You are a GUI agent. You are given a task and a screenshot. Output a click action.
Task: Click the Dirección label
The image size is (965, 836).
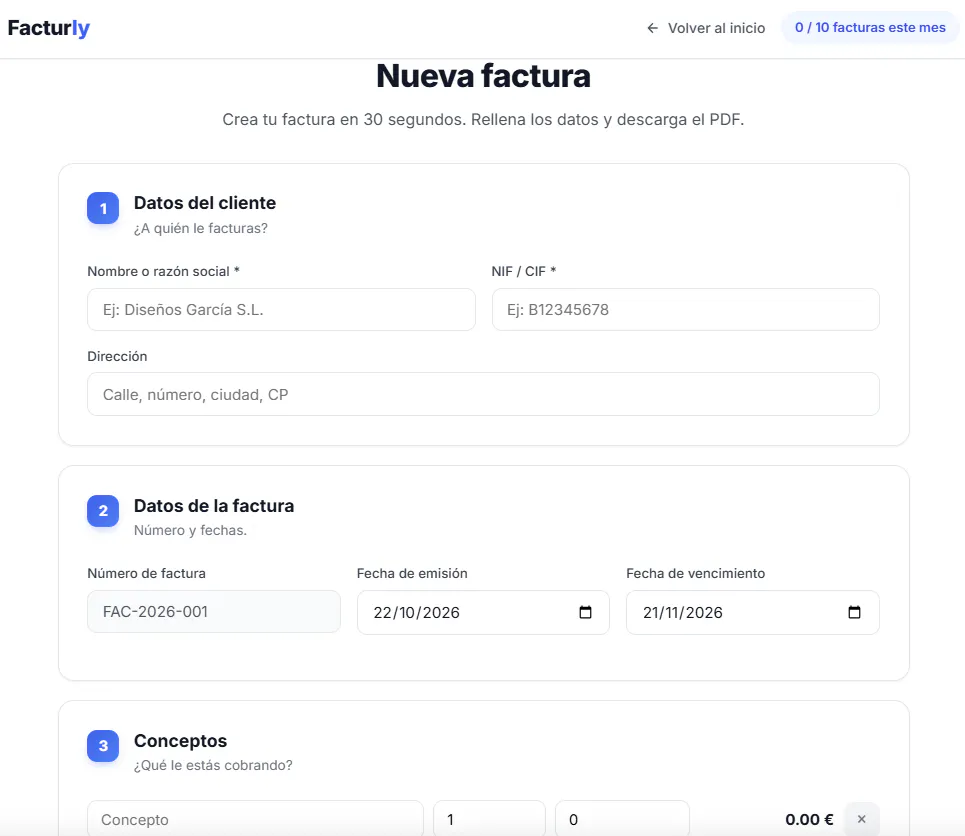coord(117,356)
